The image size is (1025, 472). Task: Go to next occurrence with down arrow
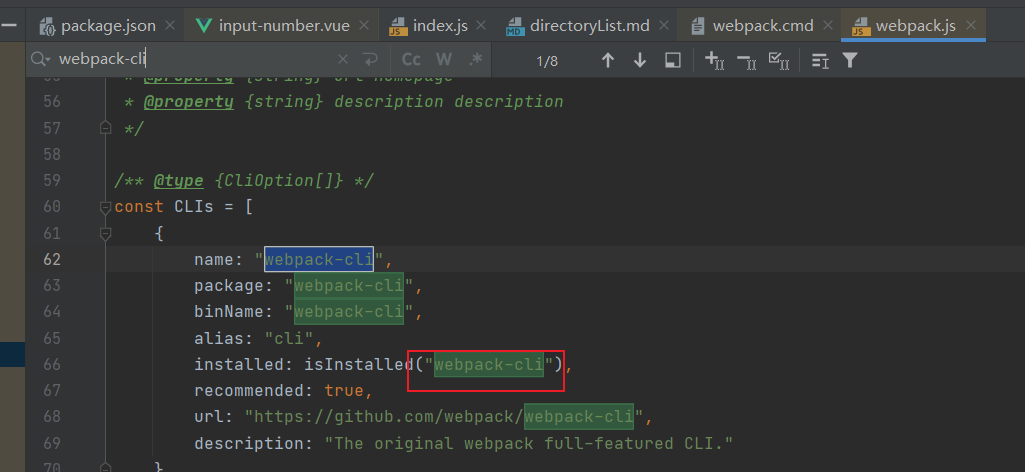(x=640, y=61)
